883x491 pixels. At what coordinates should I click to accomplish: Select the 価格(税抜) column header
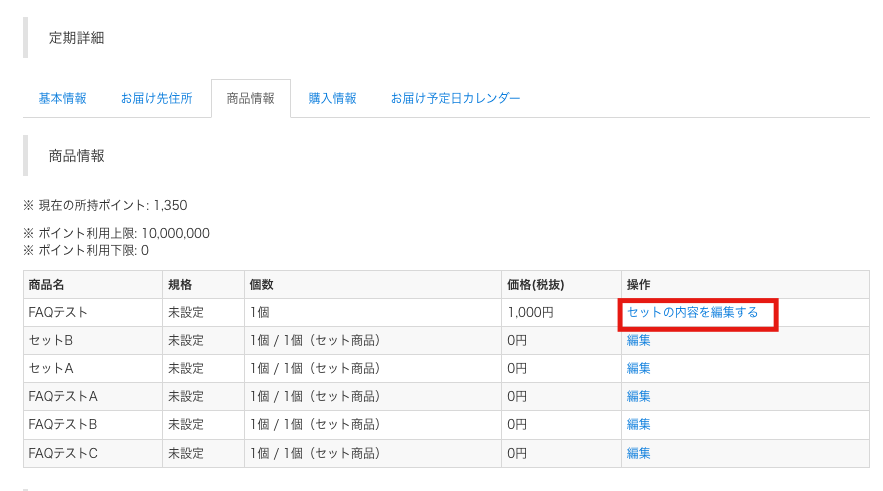point(561,284)
